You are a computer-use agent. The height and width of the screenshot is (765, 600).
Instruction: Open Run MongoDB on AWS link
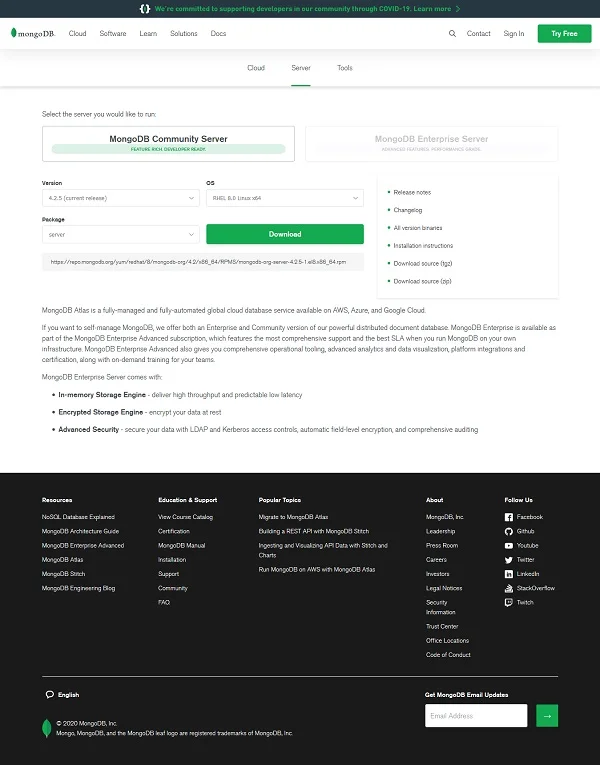(317, 570)
